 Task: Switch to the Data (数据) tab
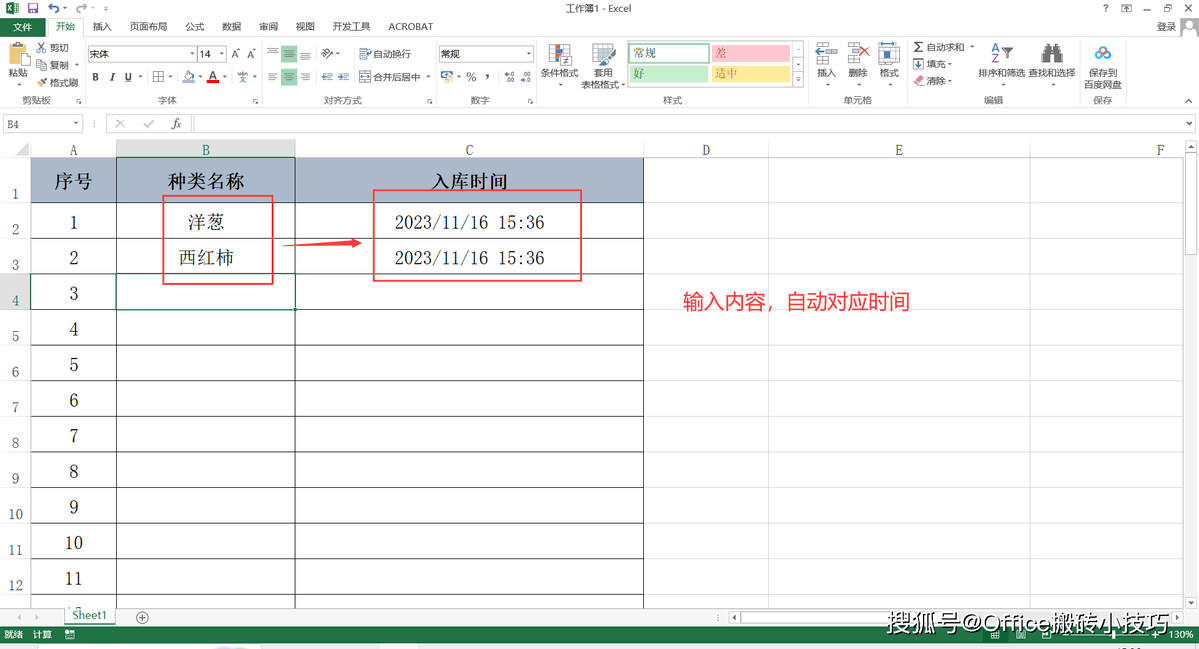click(232, 27)
